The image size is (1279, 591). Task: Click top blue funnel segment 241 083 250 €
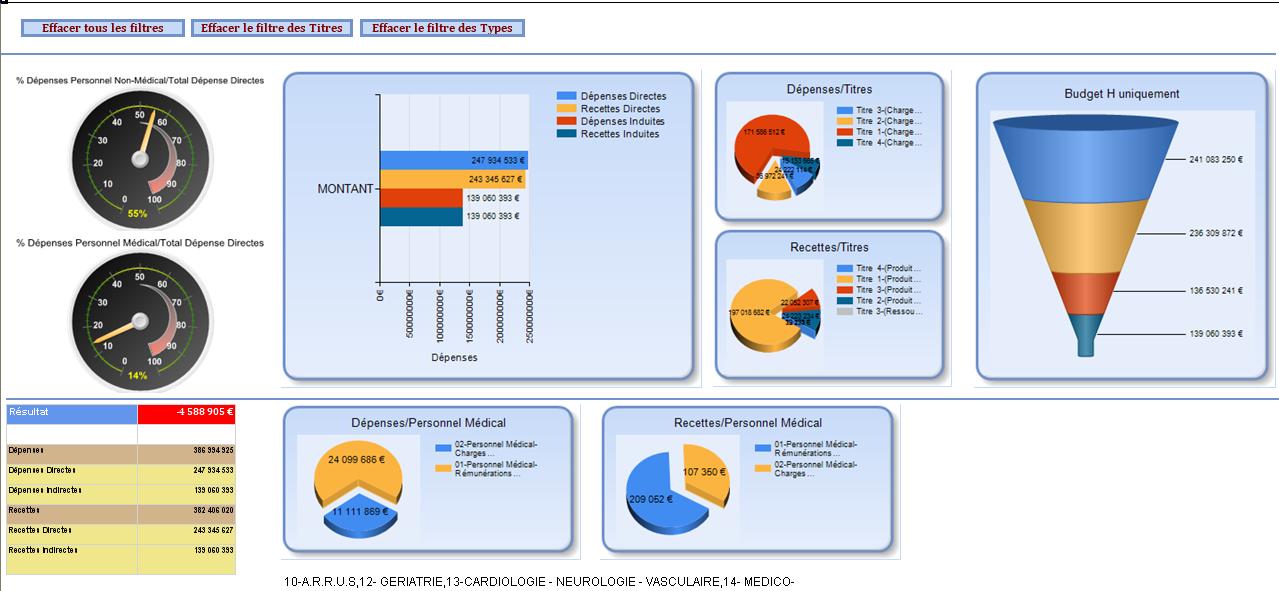point(1084,158)
